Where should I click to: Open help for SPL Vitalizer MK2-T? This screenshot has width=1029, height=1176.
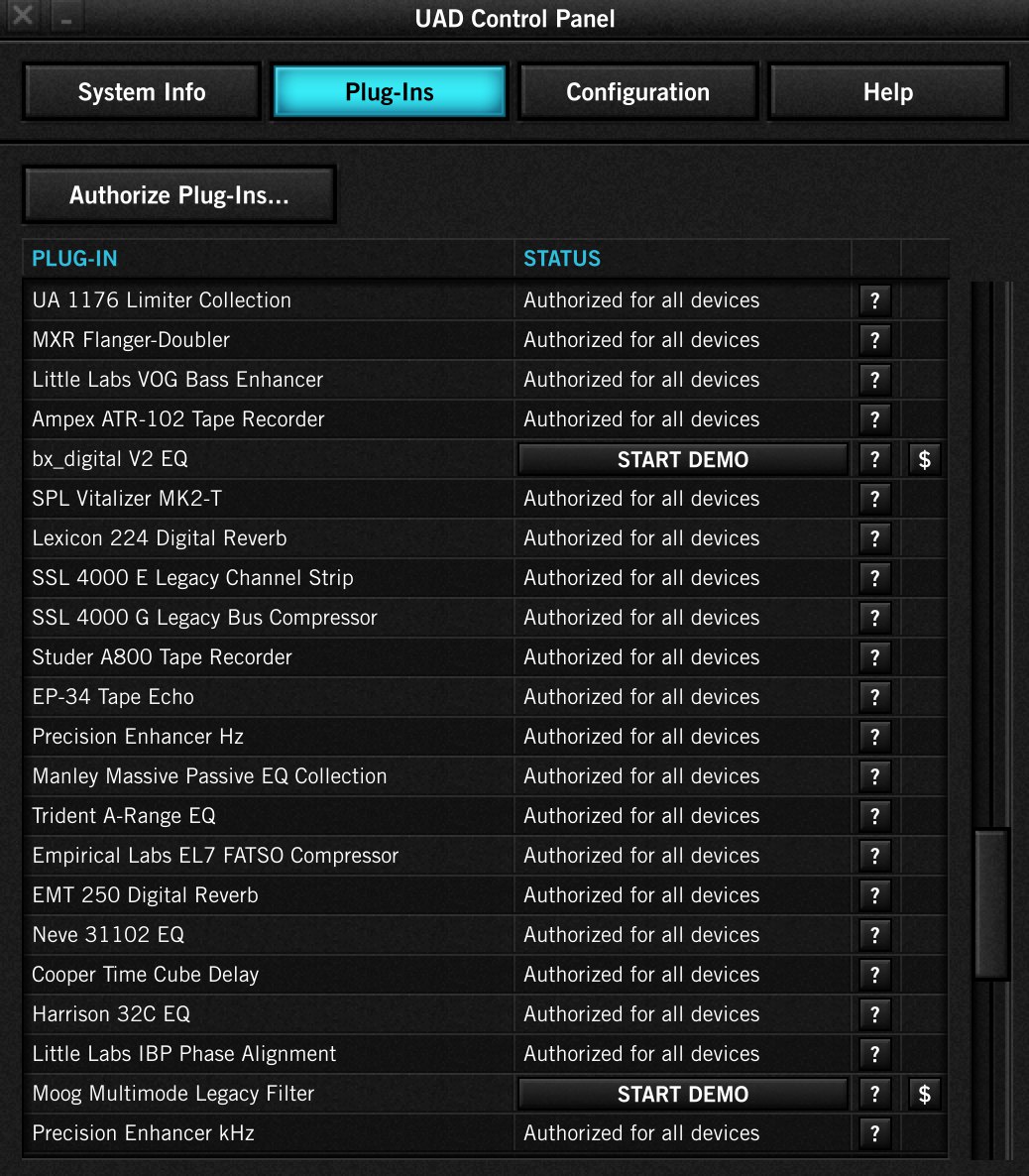click(874, 500)
